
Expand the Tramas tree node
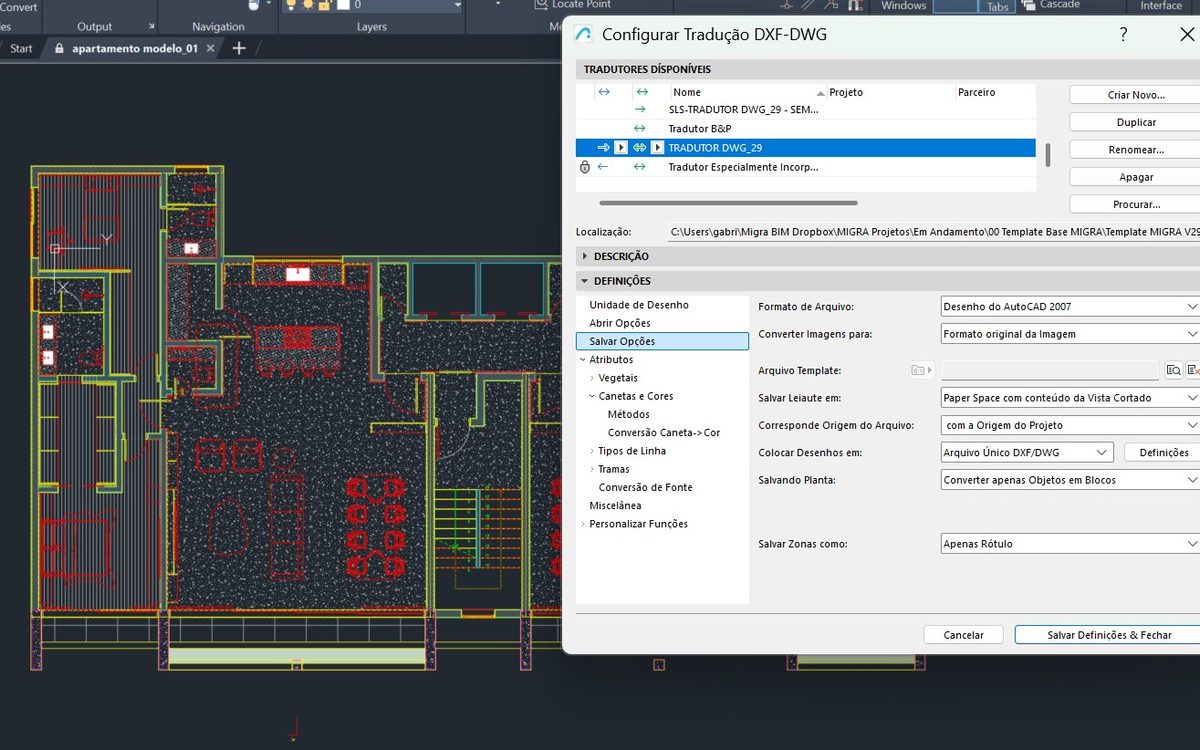pyautogui.click(x=592, y=469)
